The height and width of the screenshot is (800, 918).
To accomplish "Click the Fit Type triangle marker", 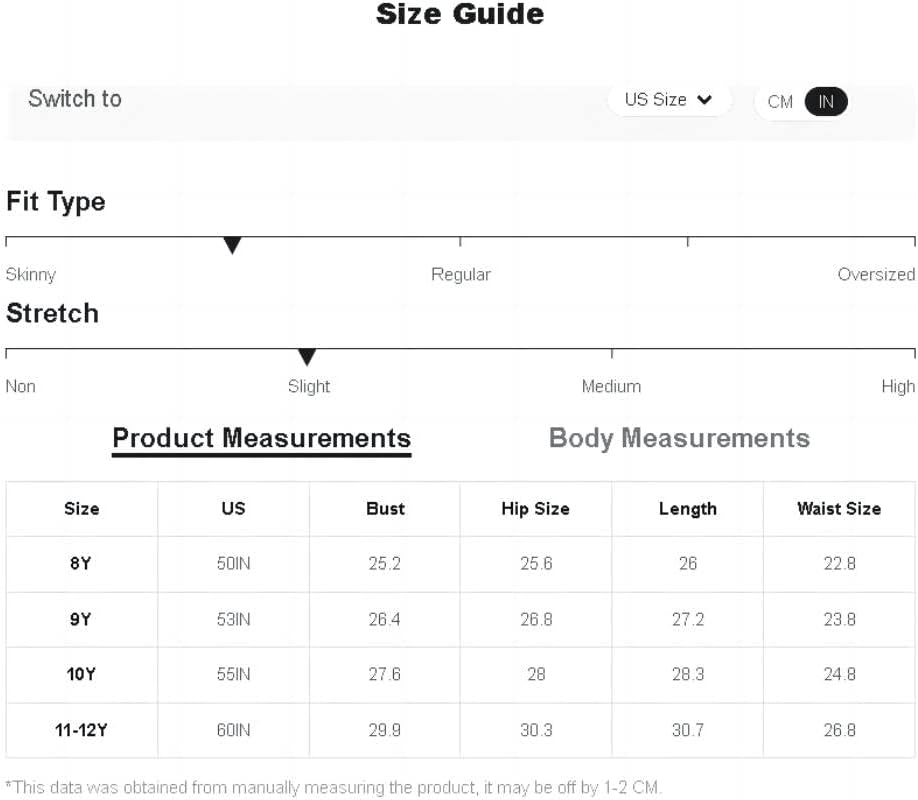I will pos(232,245).
